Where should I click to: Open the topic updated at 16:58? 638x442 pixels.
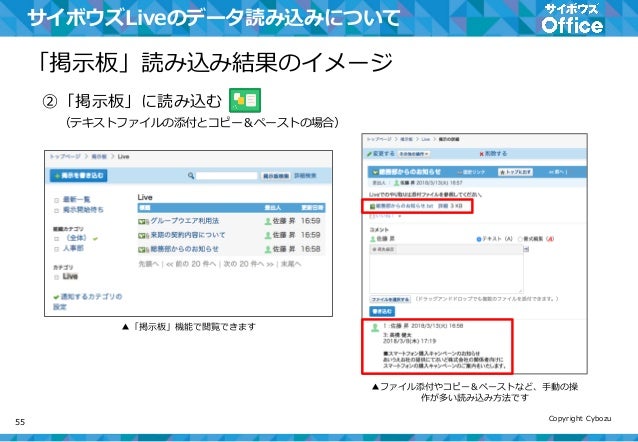click(x=185, y=249)
